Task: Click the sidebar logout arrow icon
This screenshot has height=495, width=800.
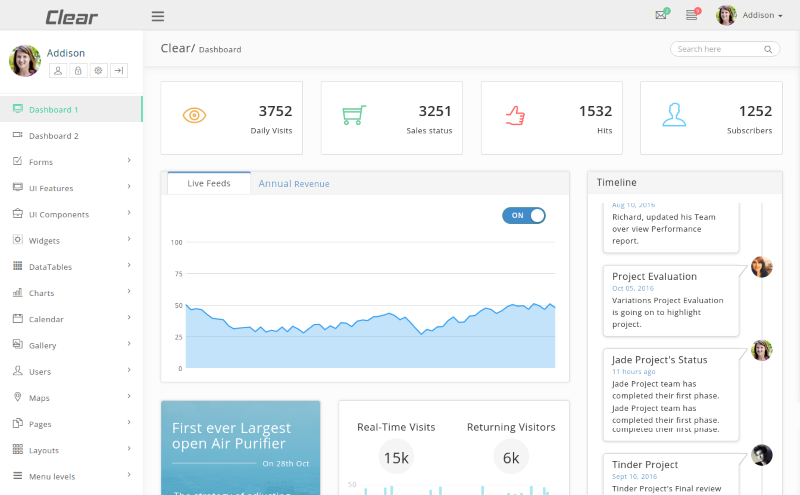Action: (119, 70)
